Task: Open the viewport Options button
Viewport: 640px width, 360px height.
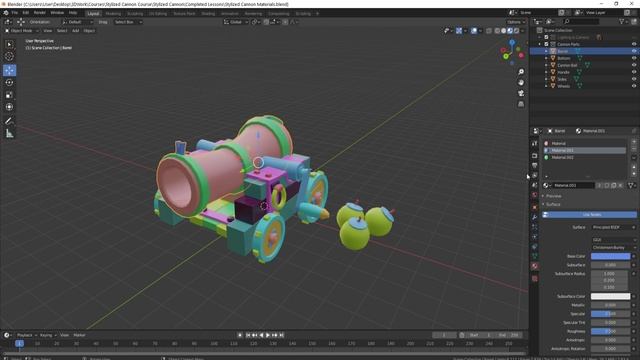Action: pyautogui.click(x=516, y=22)
